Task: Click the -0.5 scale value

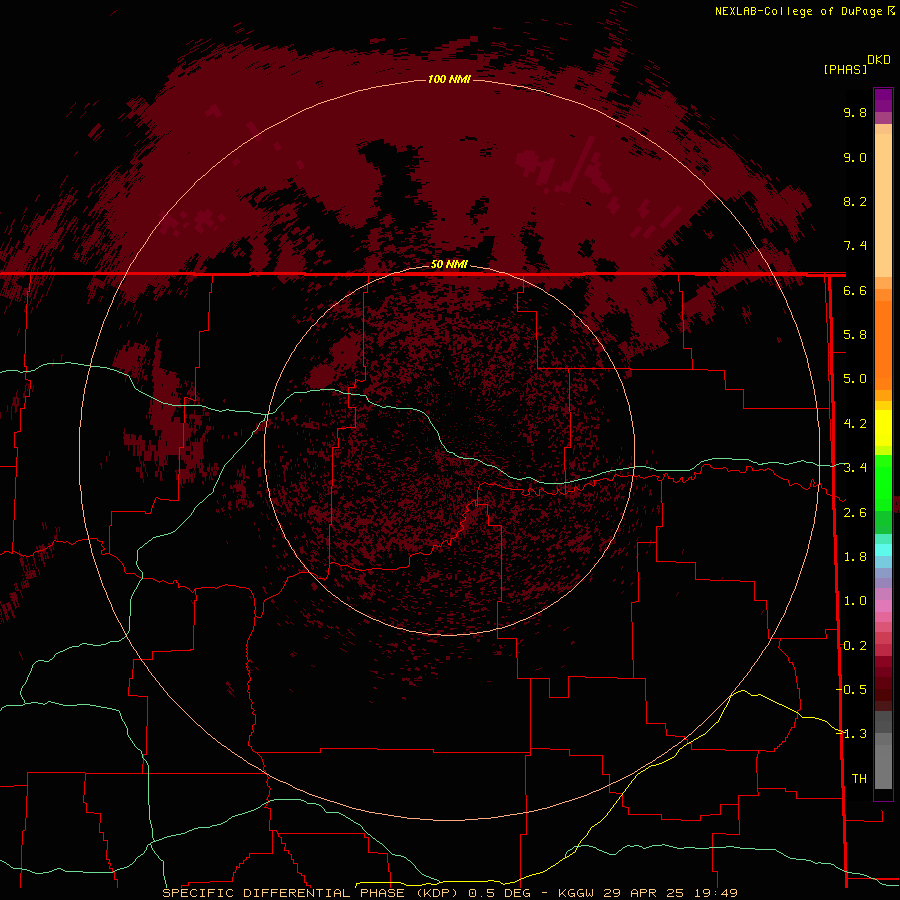Action: (851, 690)
